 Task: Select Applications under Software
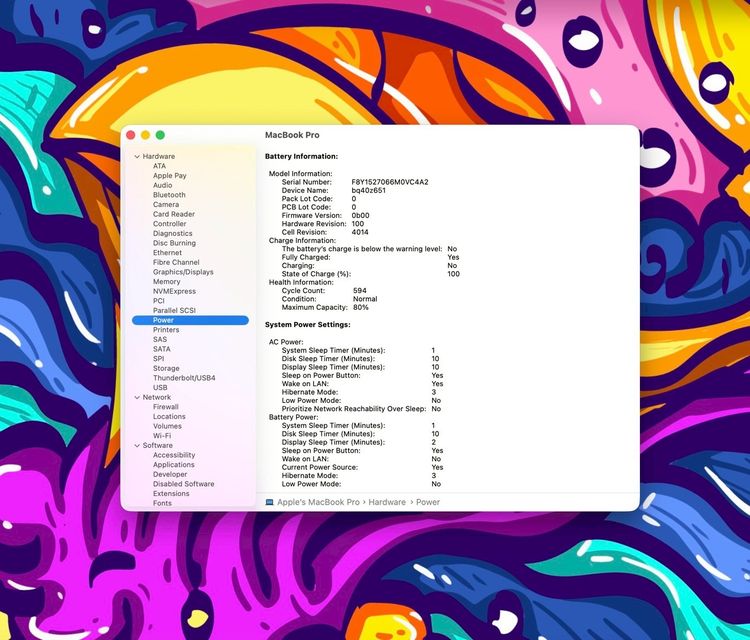tap(174, 464)
